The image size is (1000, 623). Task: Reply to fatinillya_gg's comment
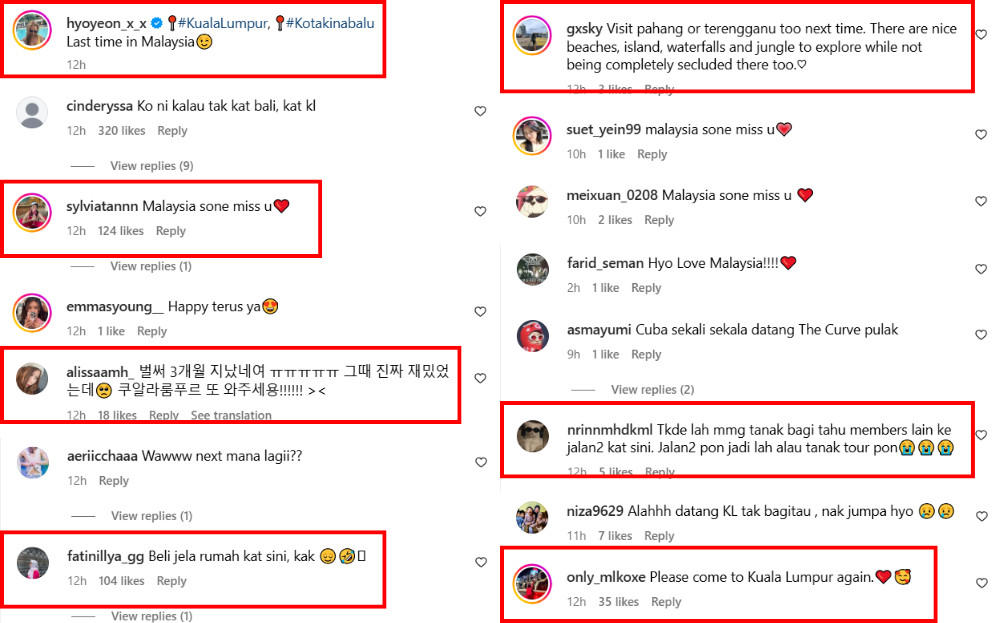coord(172,581)
